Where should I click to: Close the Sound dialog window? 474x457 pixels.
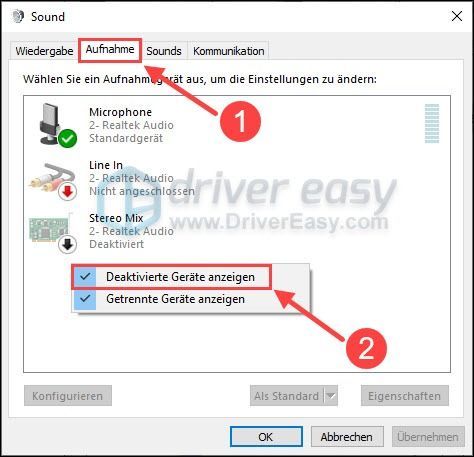click(x=457, y=16)
